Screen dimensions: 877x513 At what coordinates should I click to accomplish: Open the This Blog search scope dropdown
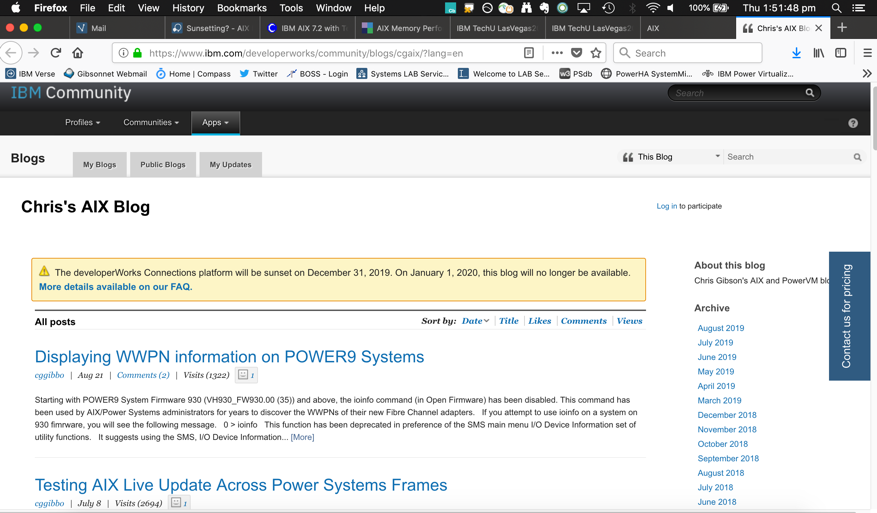pos(671,157)
